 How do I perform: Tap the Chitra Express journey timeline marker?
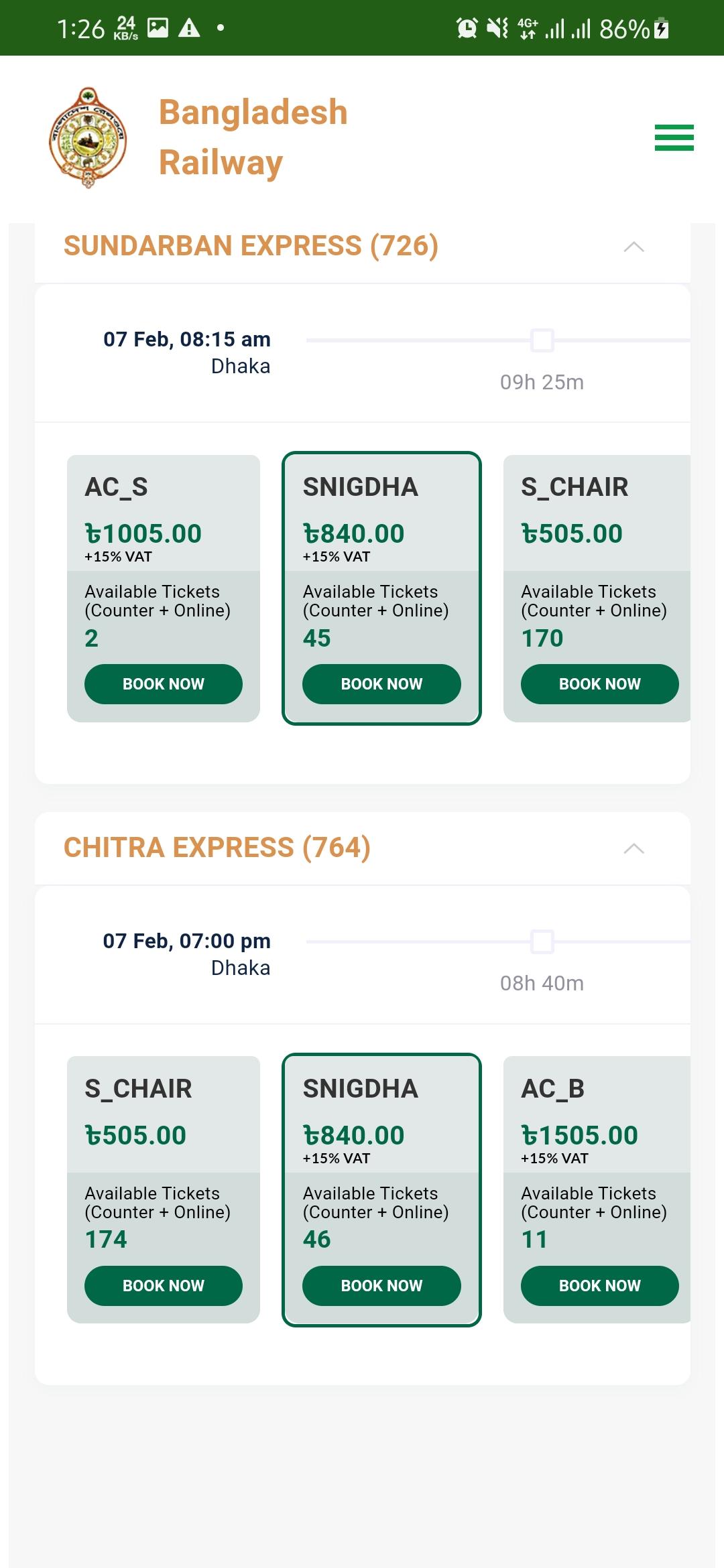pos(542,941)
